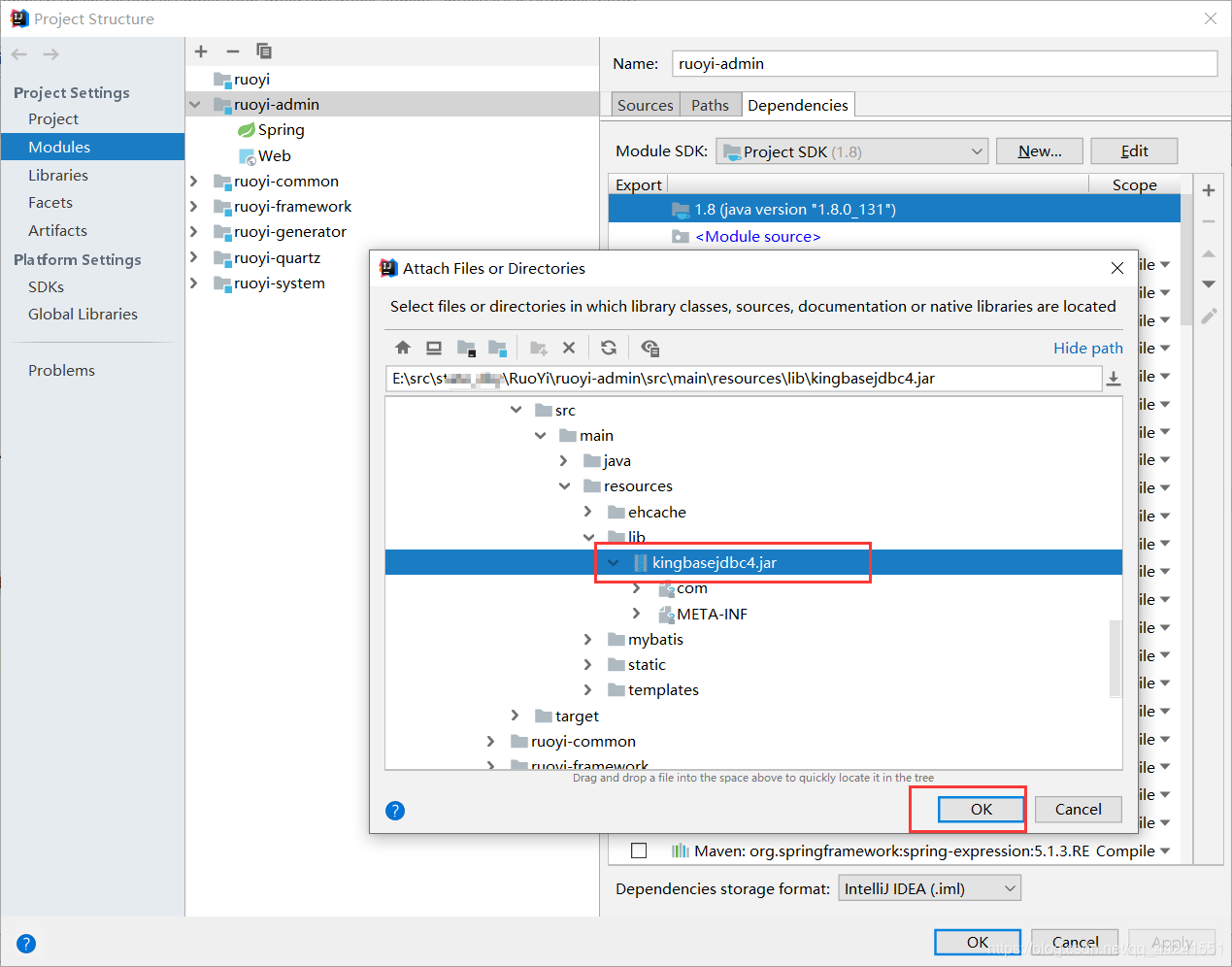Screen dimensions: 1232x967
Task: Switch to the Sources tab
Action: [645, 105]
